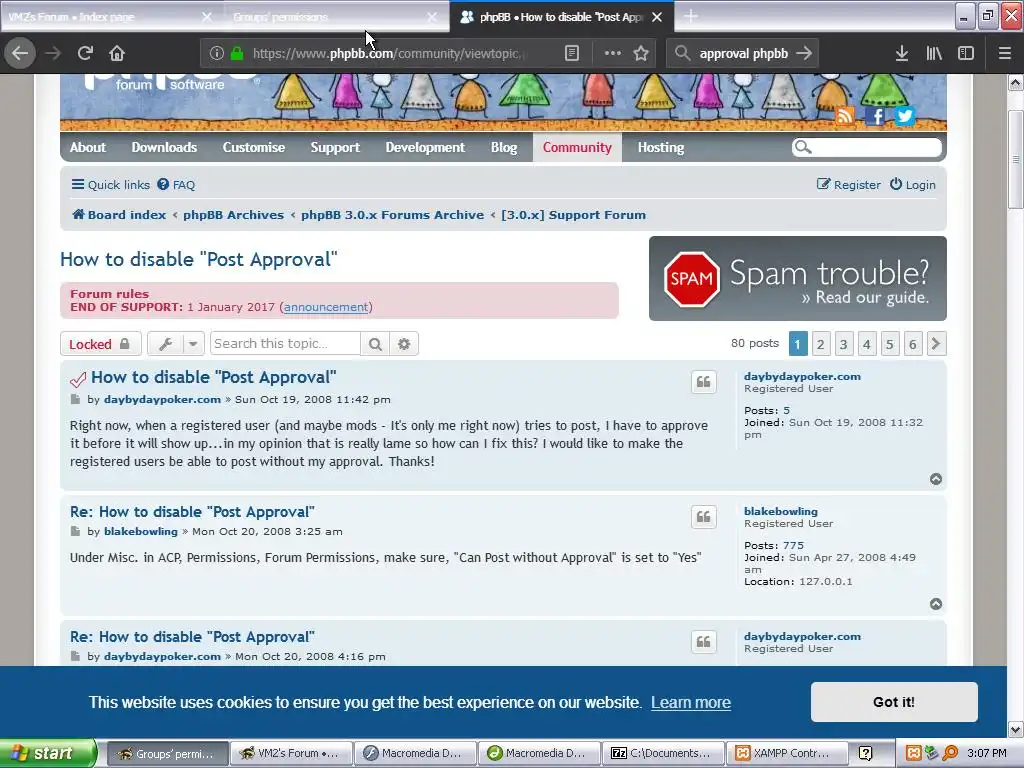Go to next page arrow in pagination

(x=936, y=344)
